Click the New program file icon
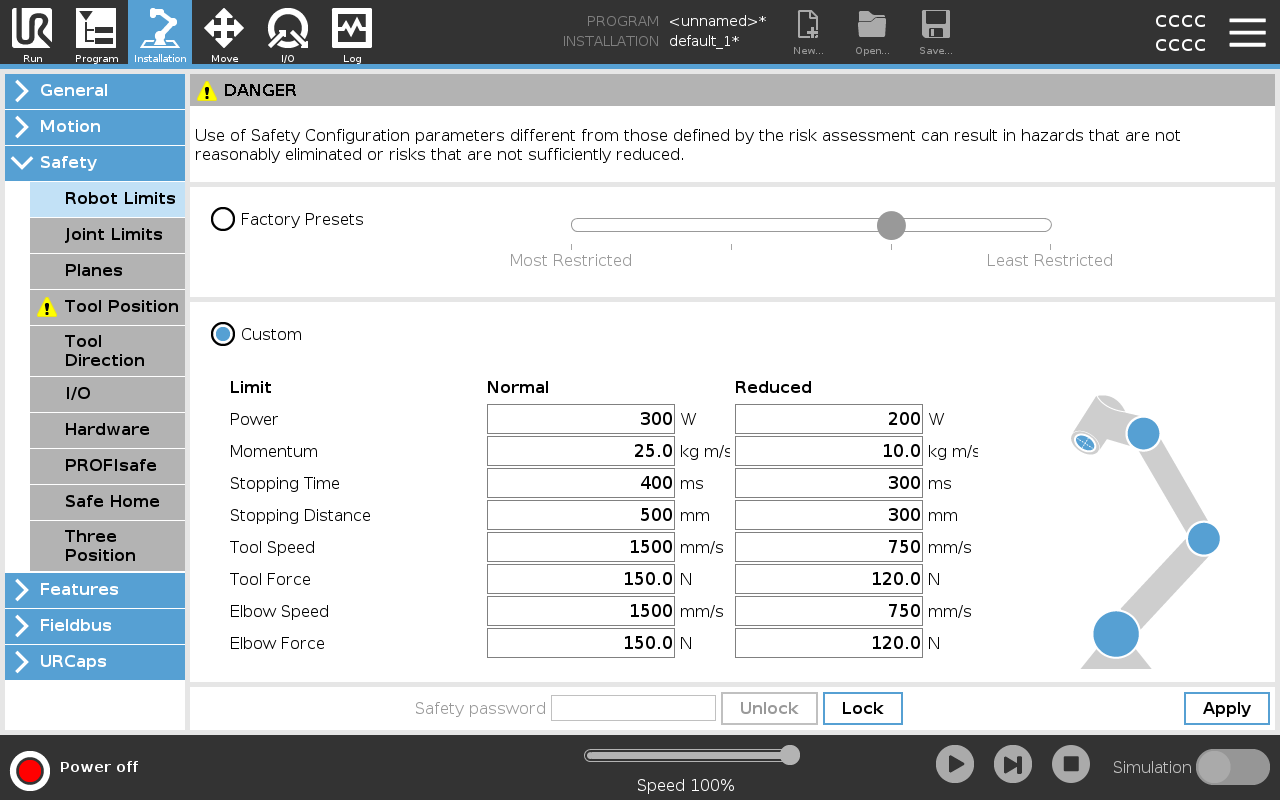This screenshot has height=800, width=1280. coord(807,26)
